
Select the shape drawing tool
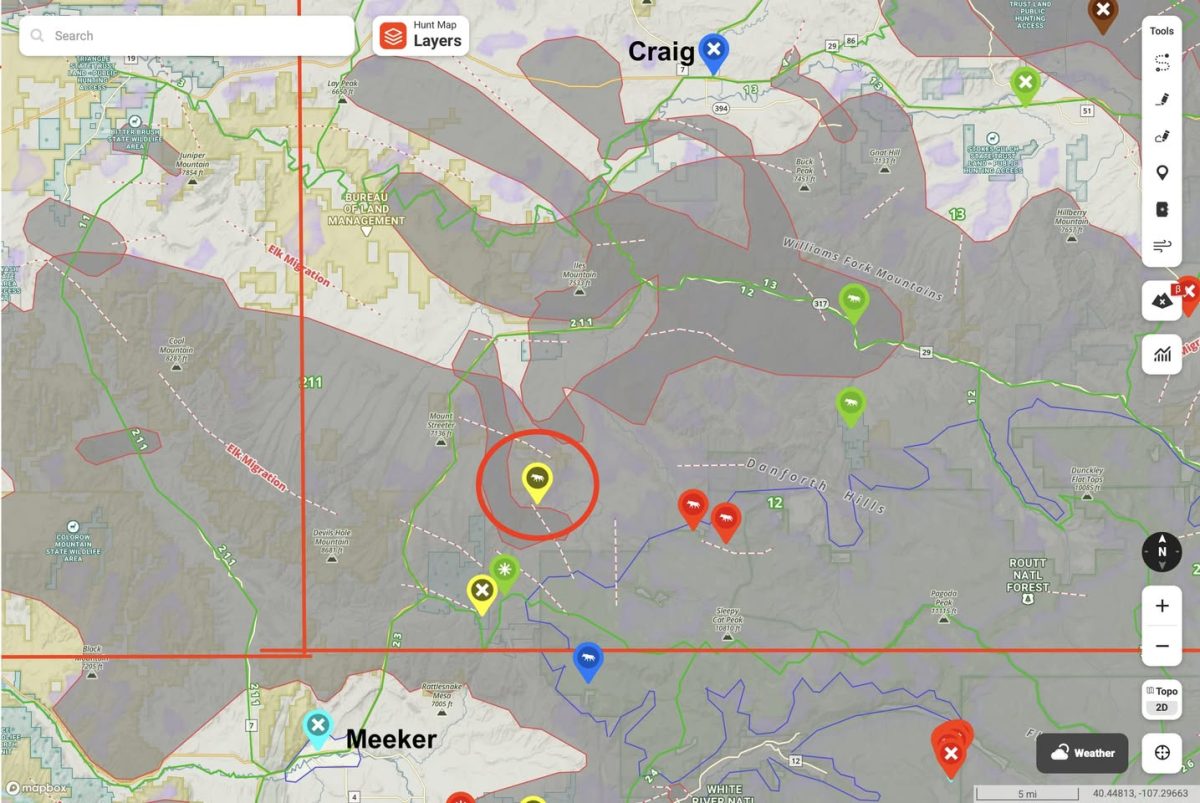1161,136
